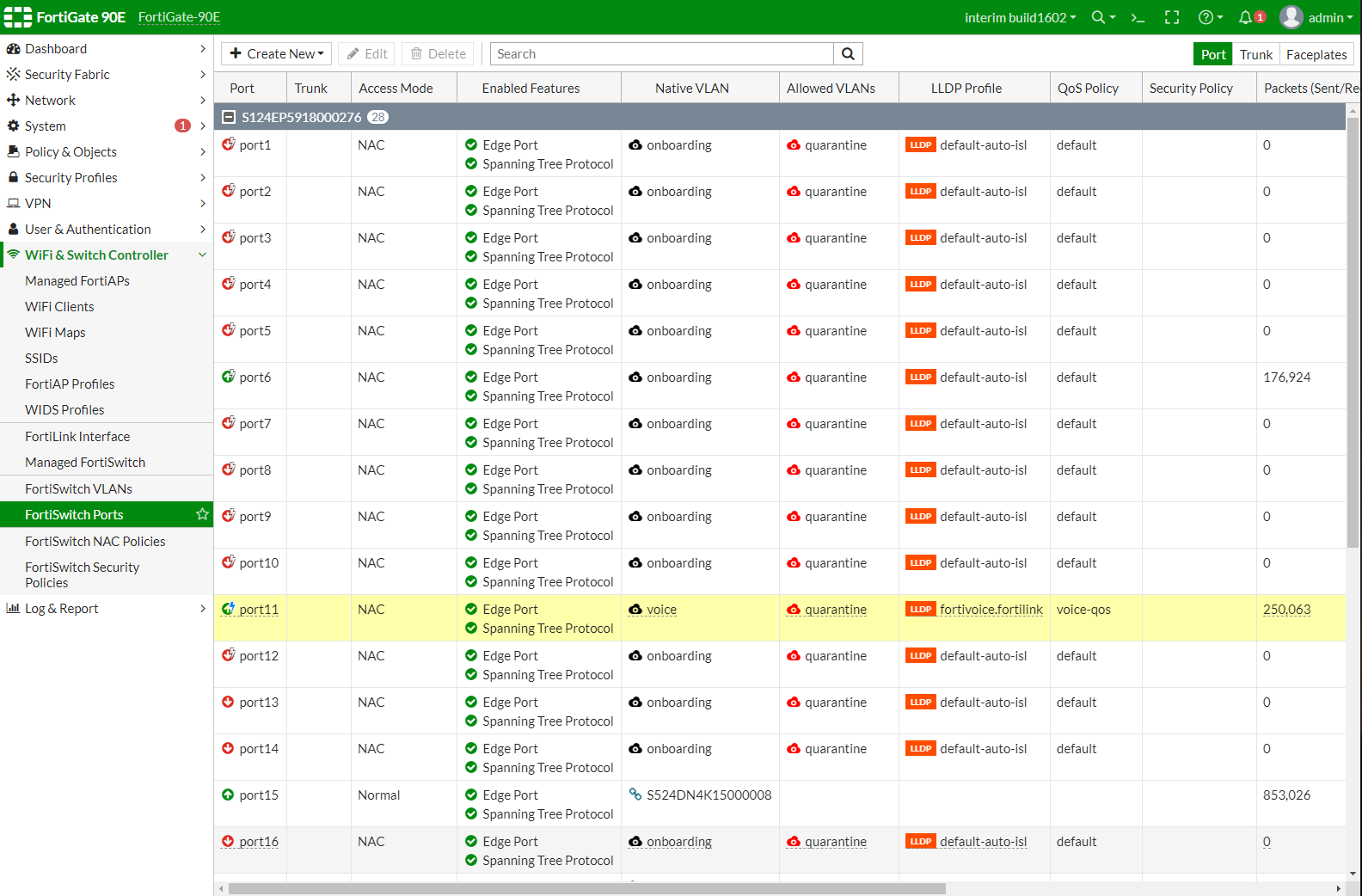
Task: Expand the Policy & Objects menu
Action: click(x=107, y=151)
